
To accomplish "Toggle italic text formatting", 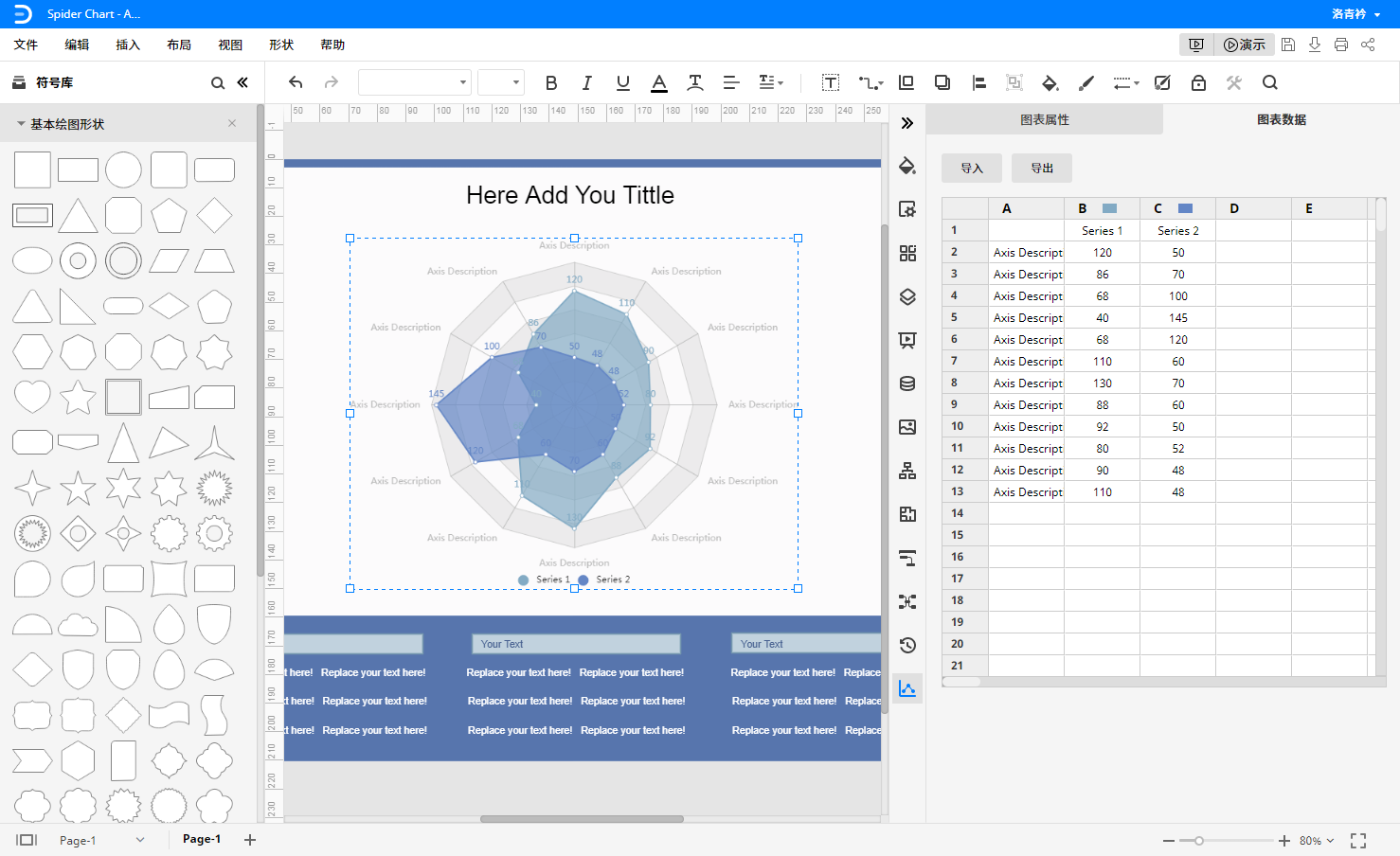I will (587, 82).
